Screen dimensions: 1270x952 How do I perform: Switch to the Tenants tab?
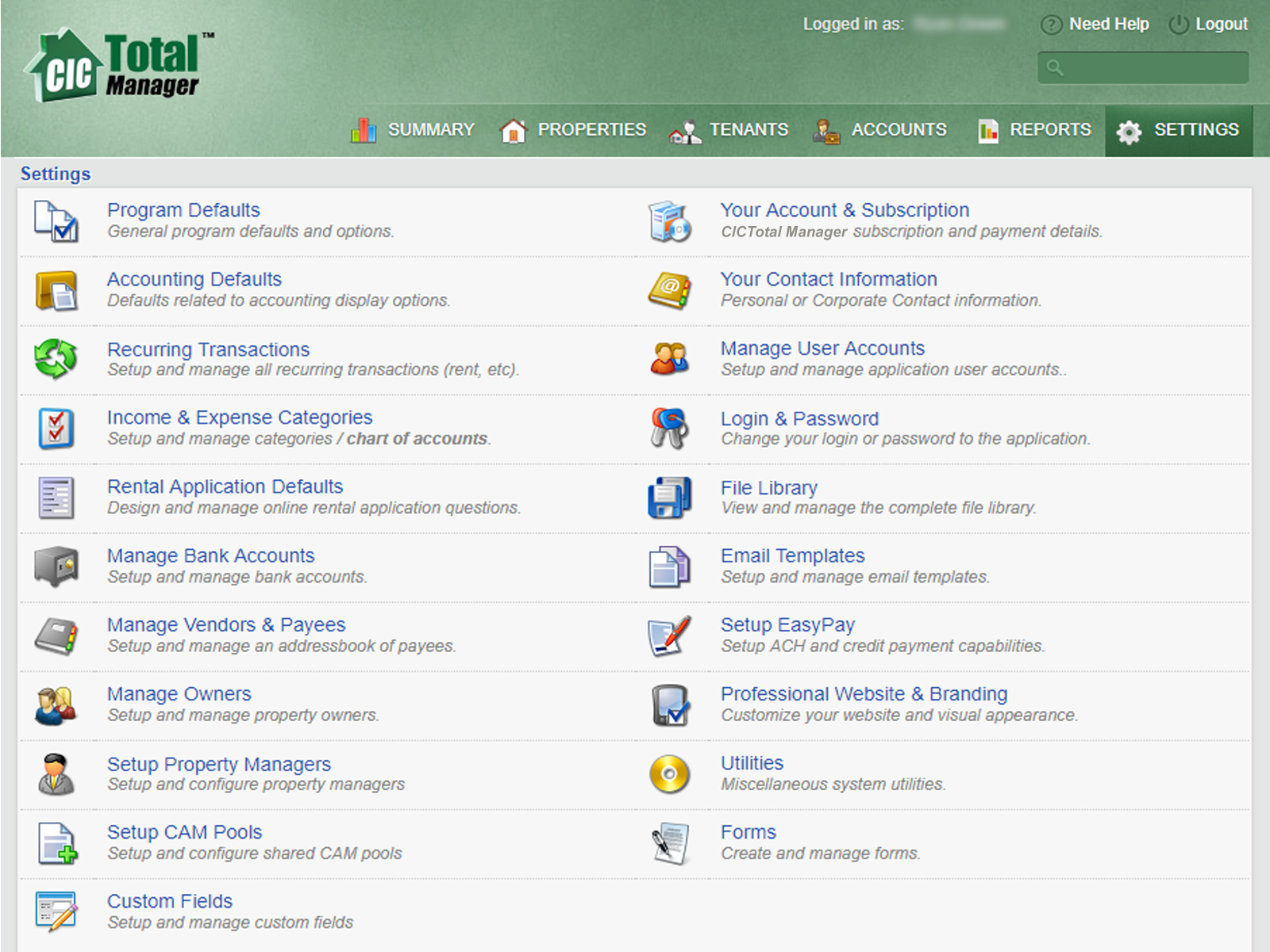point(729,130)
